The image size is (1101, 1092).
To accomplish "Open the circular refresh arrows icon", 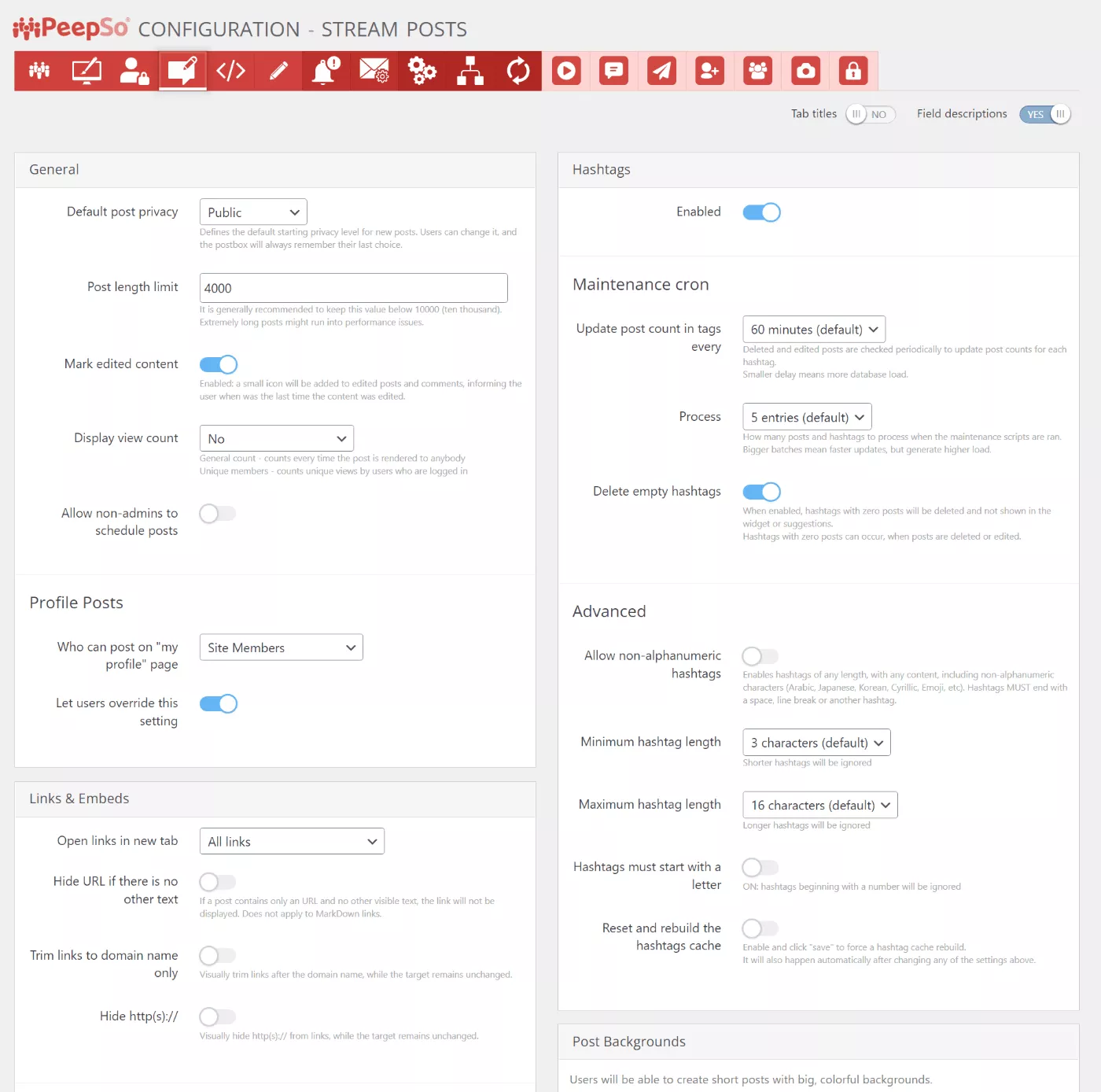I will [x=518, y=71].
